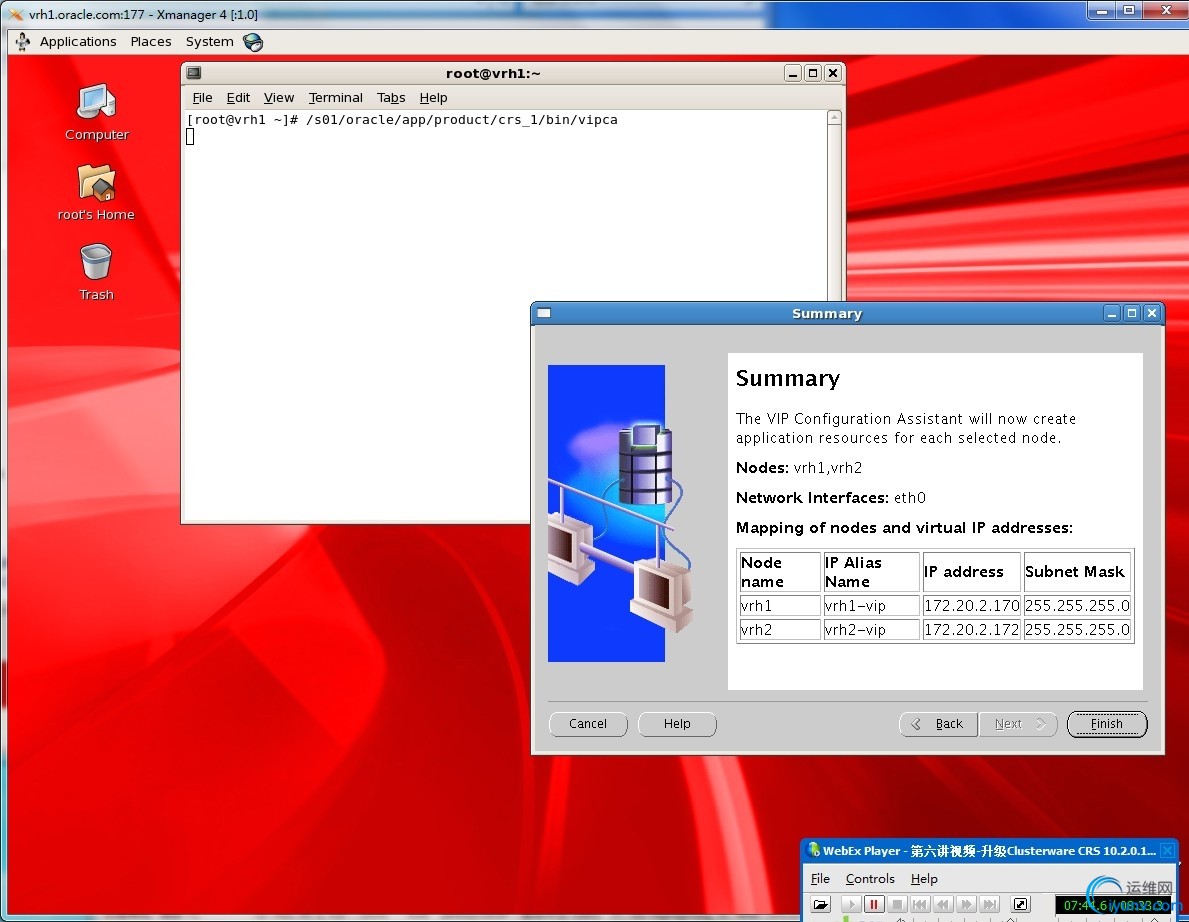Open the Computer desktop icon
This screenshot has height=922, width=1189.
[96, 113]
